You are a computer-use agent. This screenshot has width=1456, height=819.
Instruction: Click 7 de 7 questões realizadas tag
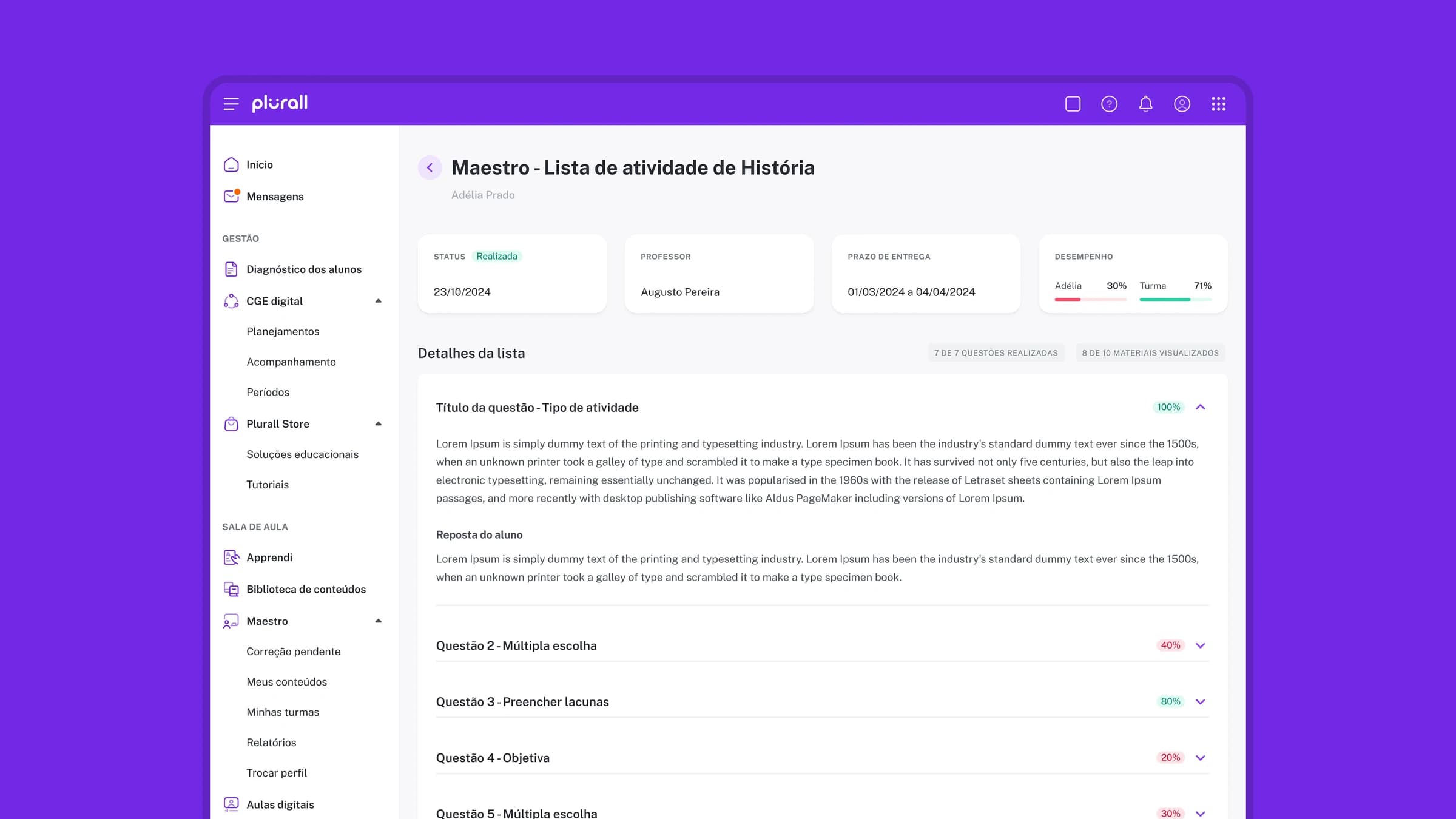click(996, 353)
